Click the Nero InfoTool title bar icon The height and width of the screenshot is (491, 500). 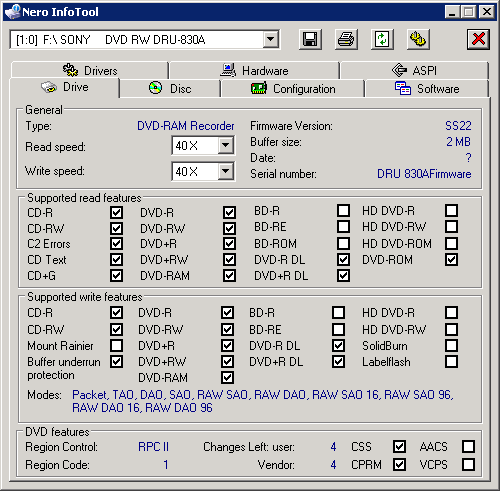pos(12,12)
